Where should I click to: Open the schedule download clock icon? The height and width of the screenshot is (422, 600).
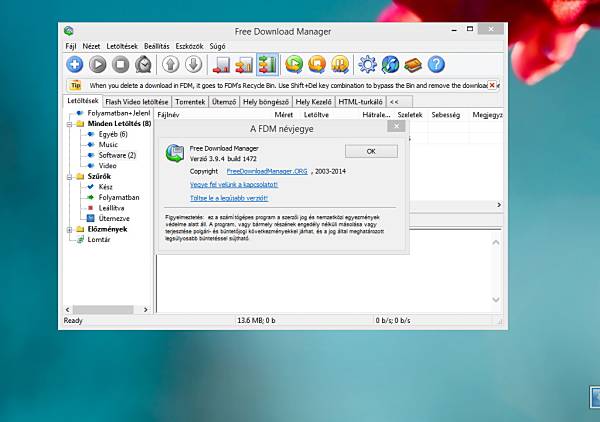coord(143,64)
